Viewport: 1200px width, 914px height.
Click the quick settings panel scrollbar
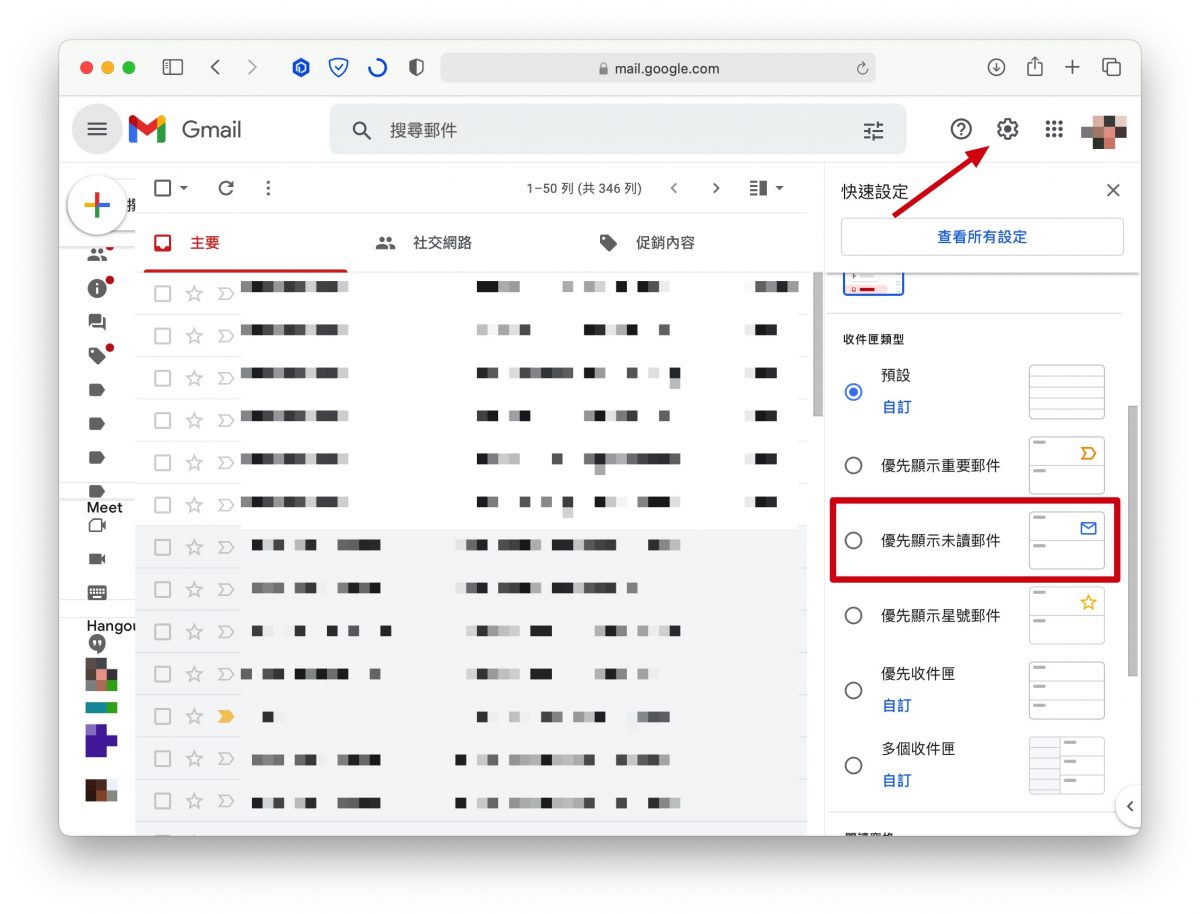click(1132, 540)
